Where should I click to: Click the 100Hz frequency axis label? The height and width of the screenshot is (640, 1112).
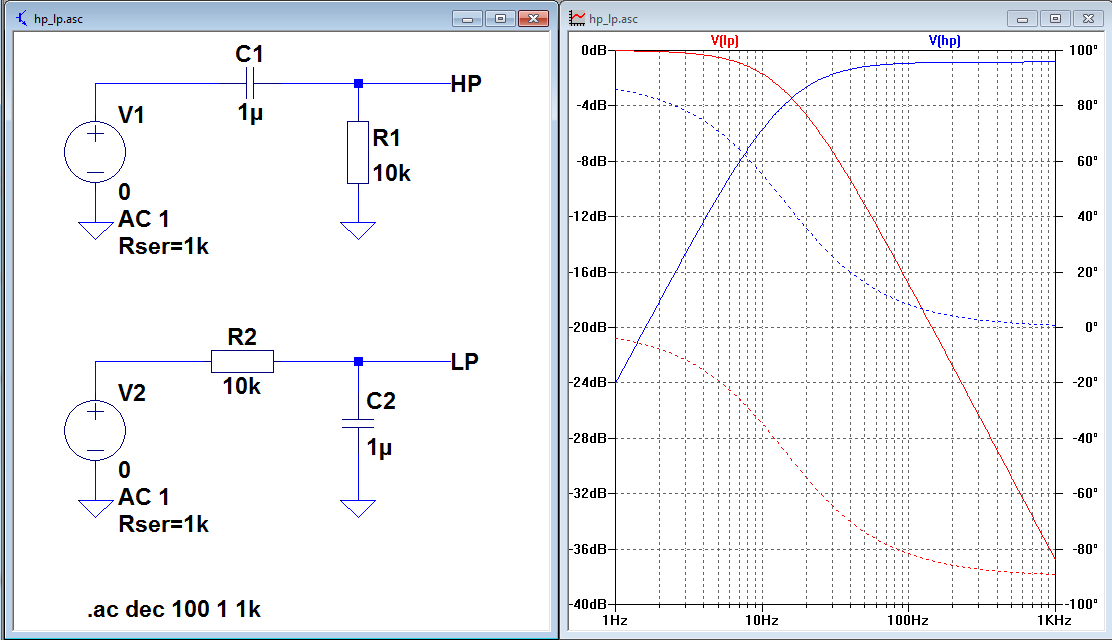(x=908, y=620)
